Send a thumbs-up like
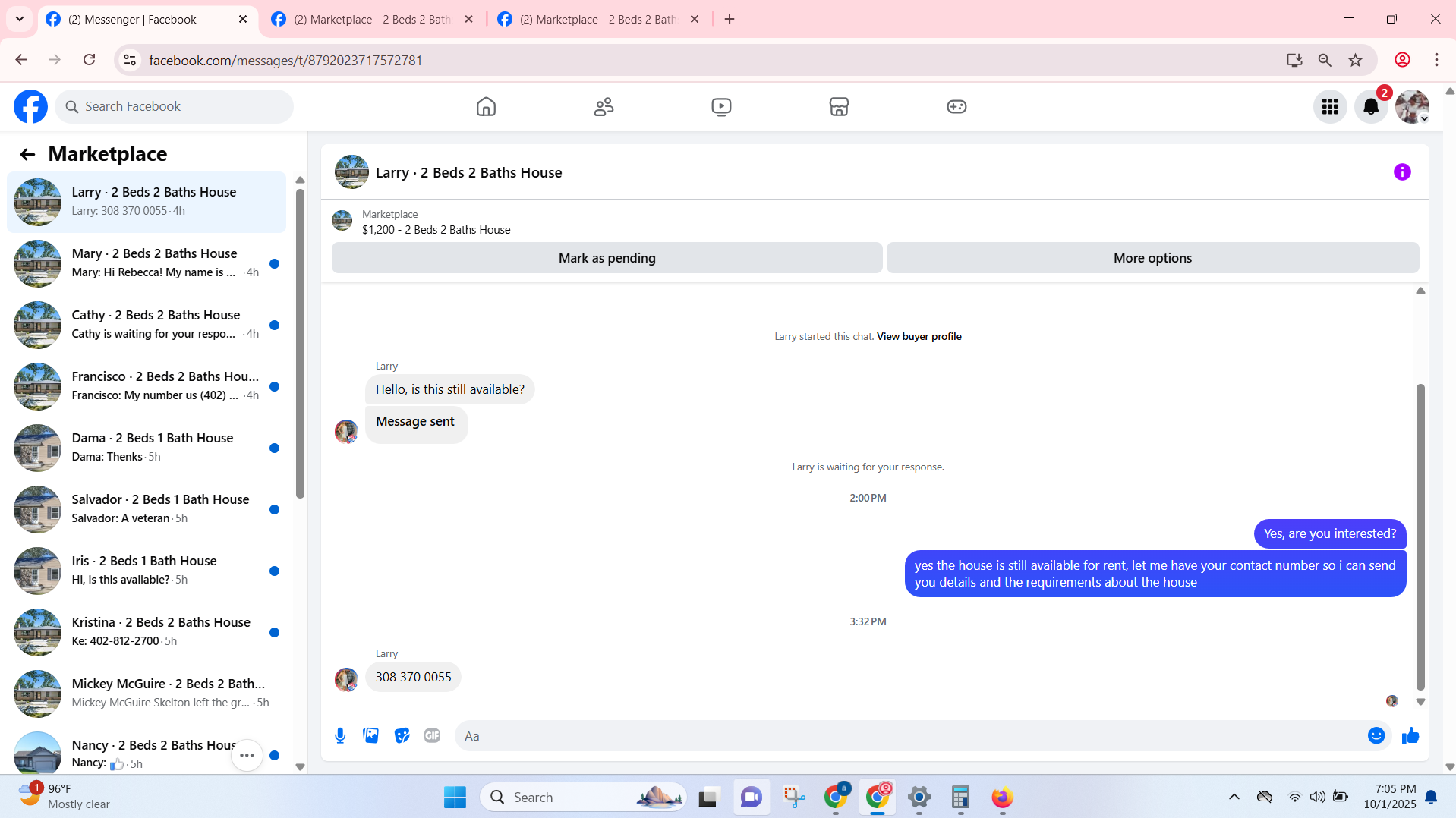Screen dimensions: 1456x818 click(x=1410, y=736)
